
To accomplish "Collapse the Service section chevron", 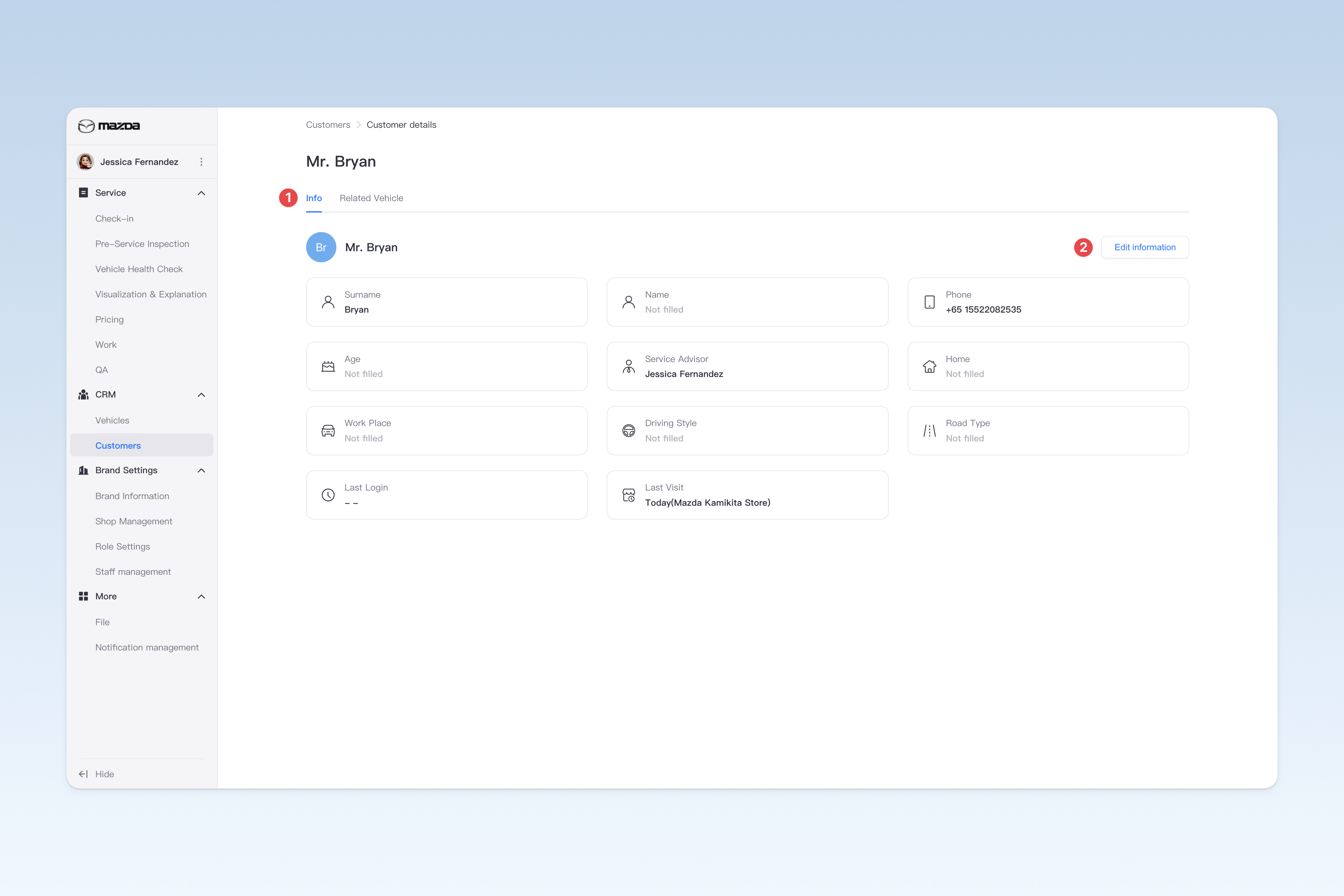I will click(x=201, y=193).
